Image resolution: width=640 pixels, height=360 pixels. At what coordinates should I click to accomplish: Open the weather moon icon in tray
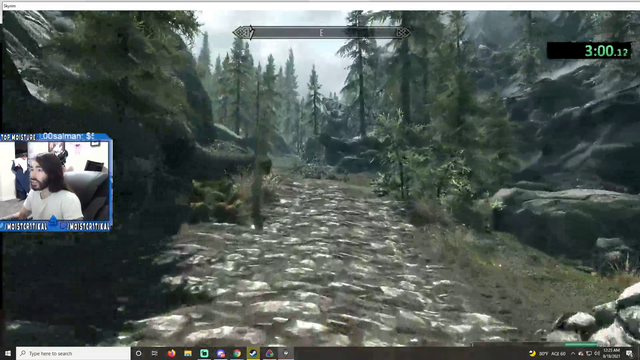click(532, 353)
